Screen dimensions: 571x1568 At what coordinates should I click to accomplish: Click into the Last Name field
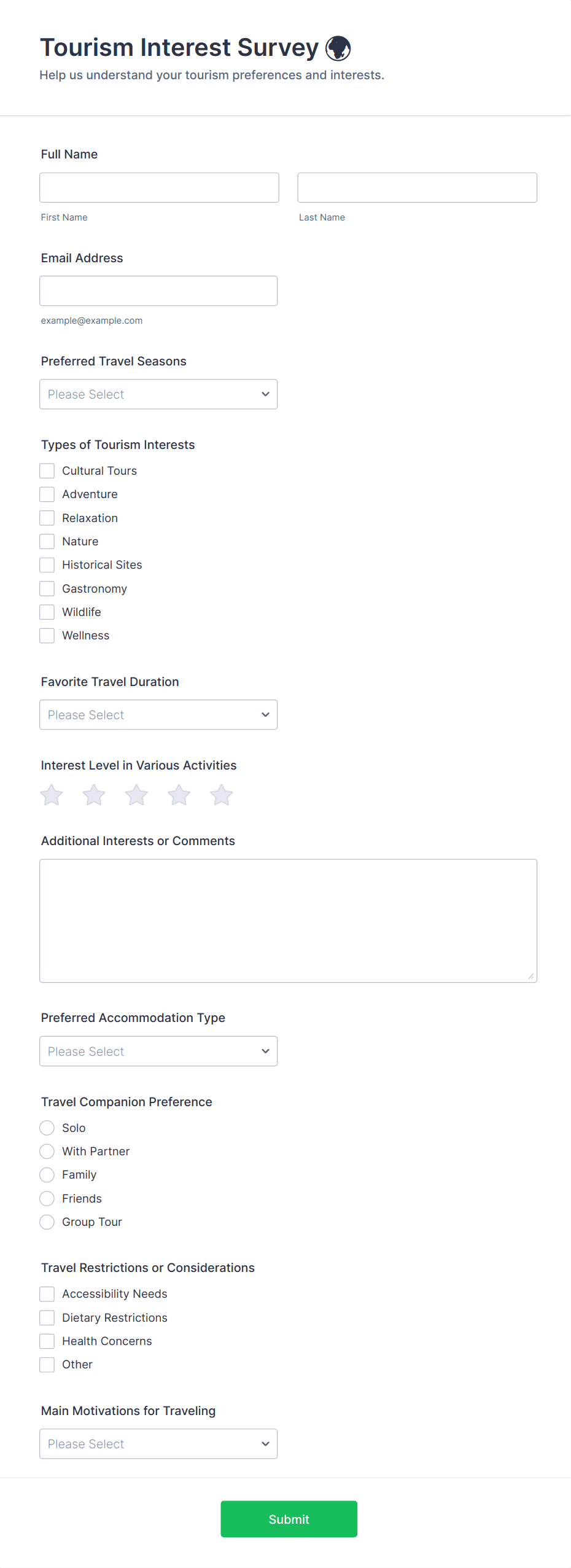pyautogui.click(x=417, y=187)
